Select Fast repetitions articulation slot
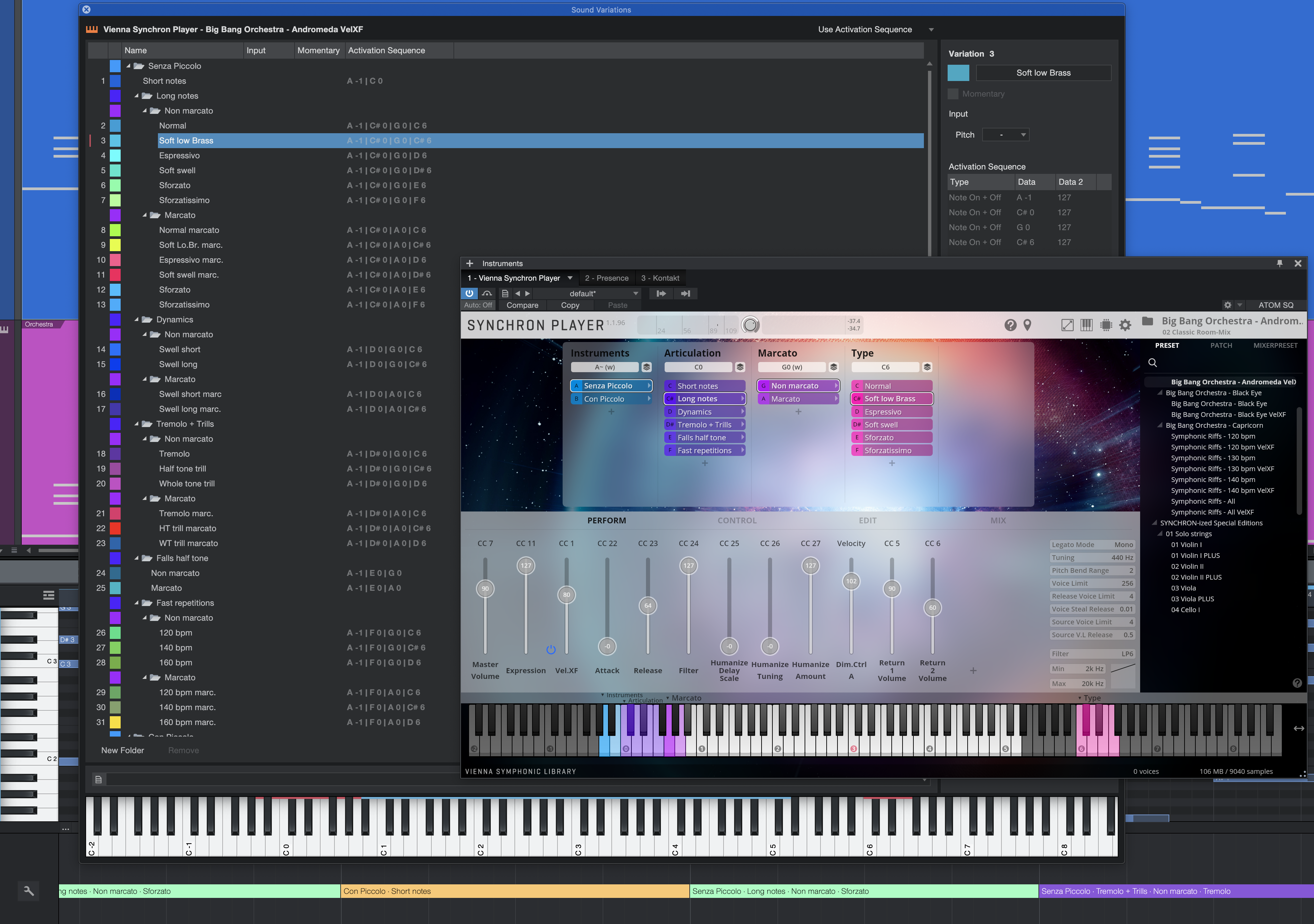Image resolution: width=1314 pixels, height=924 pixels. click(x=705, y=450)
